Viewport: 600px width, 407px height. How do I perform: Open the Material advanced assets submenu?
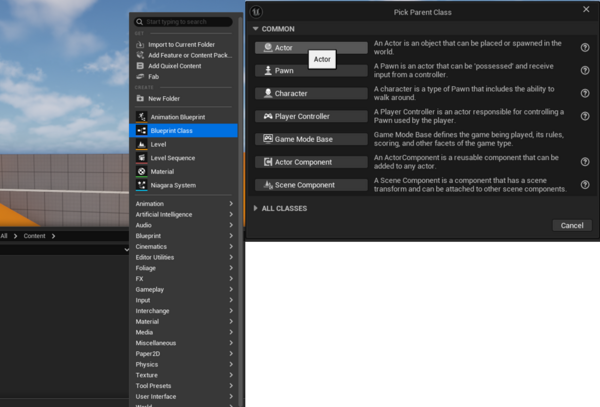tap(184, 322)
